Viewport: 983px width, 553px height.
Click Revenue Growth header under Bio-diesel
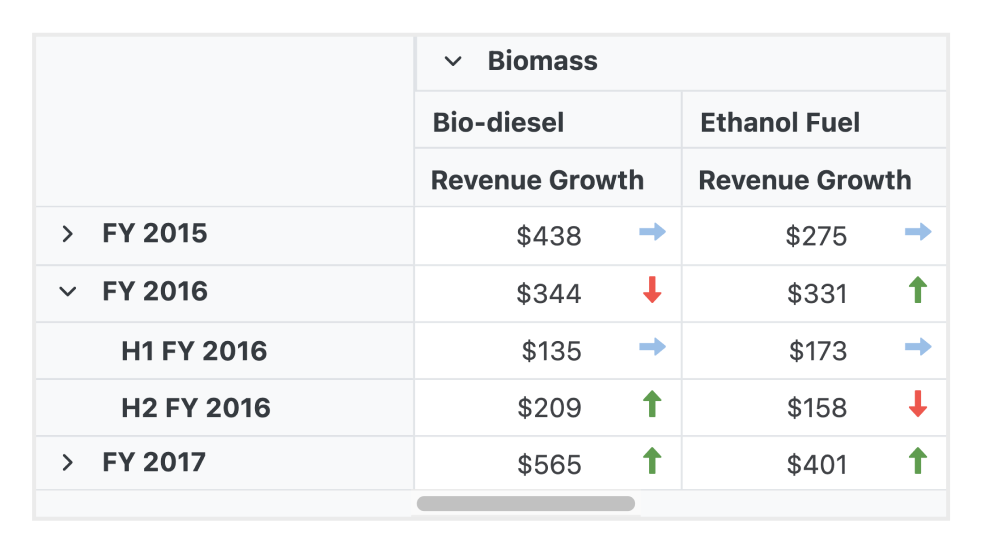(537, 181)
